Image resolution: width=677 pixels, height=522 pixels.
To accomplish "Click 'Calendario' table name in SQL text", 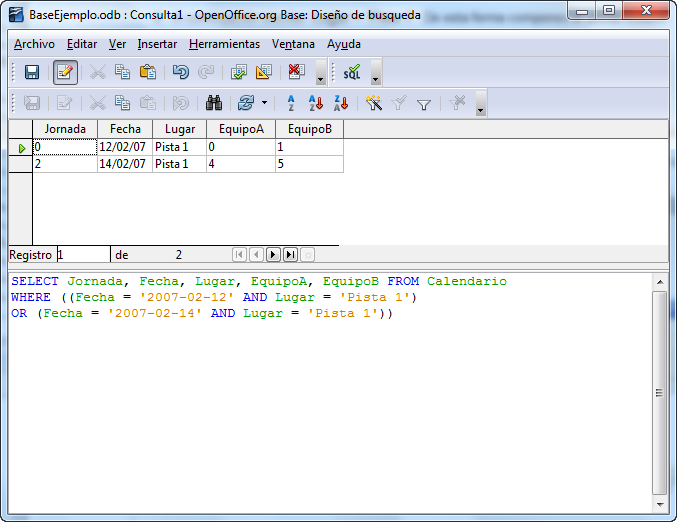I will [467, 281].
